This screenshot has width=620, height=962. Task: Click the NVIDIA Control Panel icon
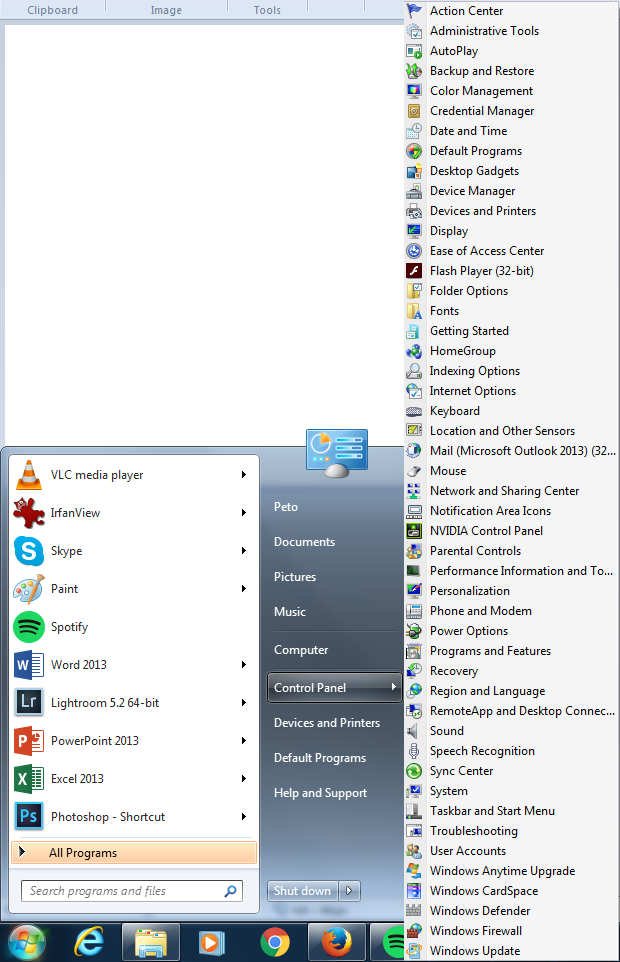coord(415,531)
